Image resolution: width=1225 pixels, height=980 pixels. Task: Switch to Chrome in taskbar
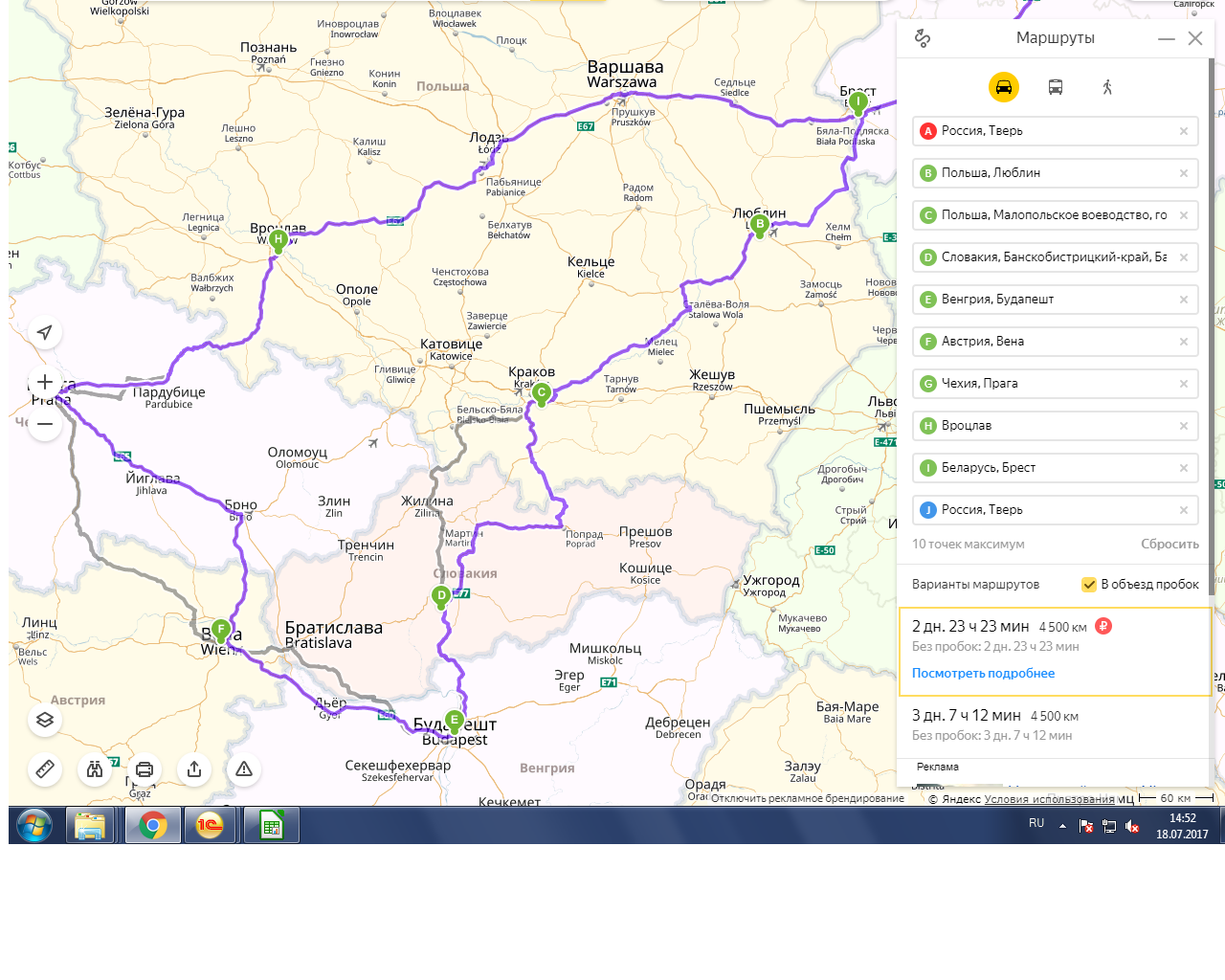(x=153, y=825)
